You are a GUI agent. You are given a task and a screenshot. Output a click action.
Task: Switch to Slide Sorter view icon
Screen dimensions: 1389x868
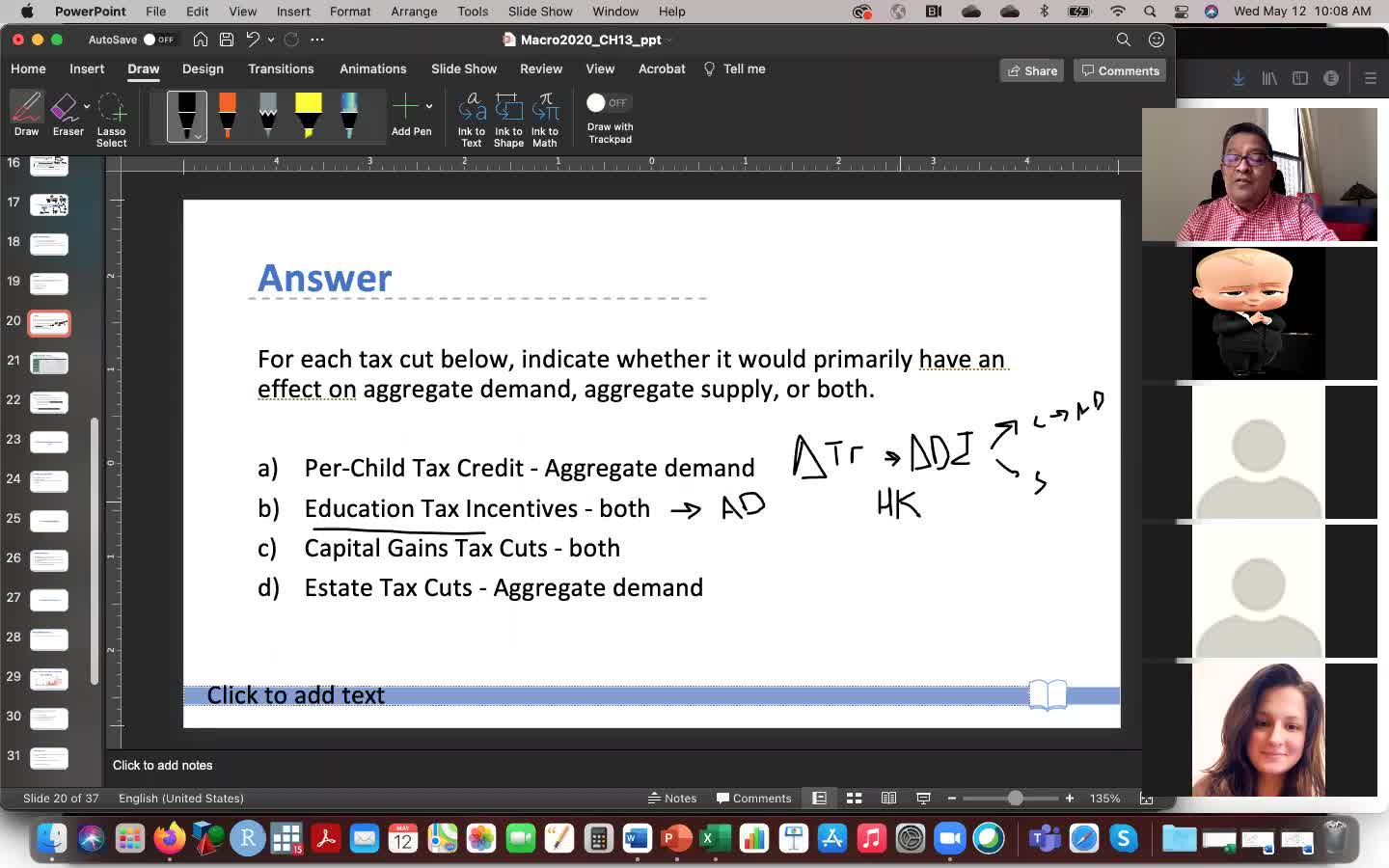click(854, 799)
